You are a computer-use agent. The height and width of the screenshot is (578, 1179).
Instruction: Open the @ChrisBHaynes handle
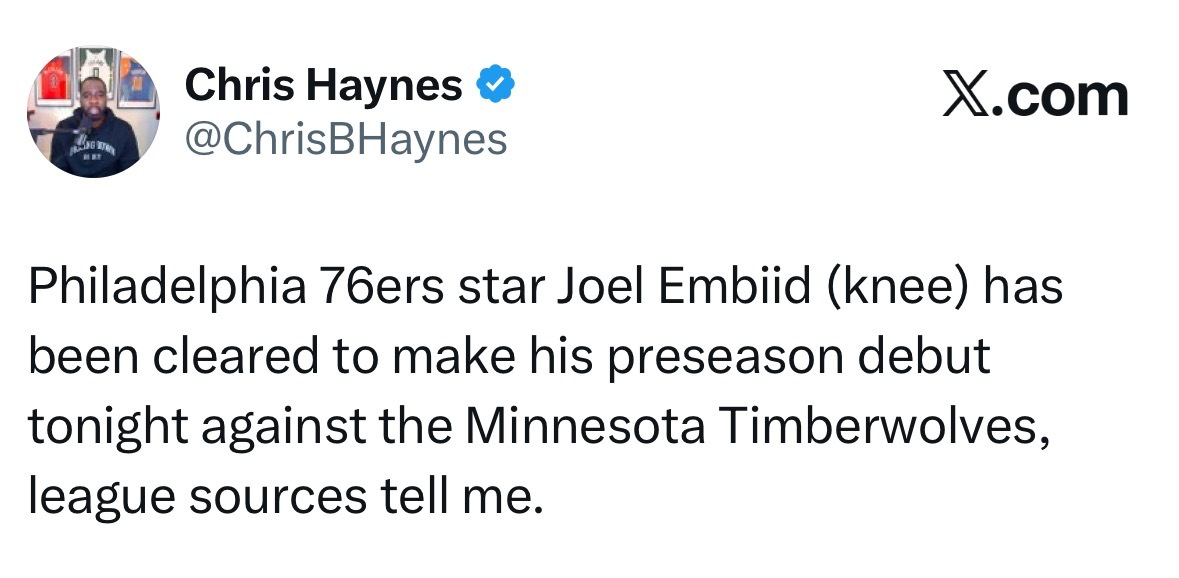point(346,140)
